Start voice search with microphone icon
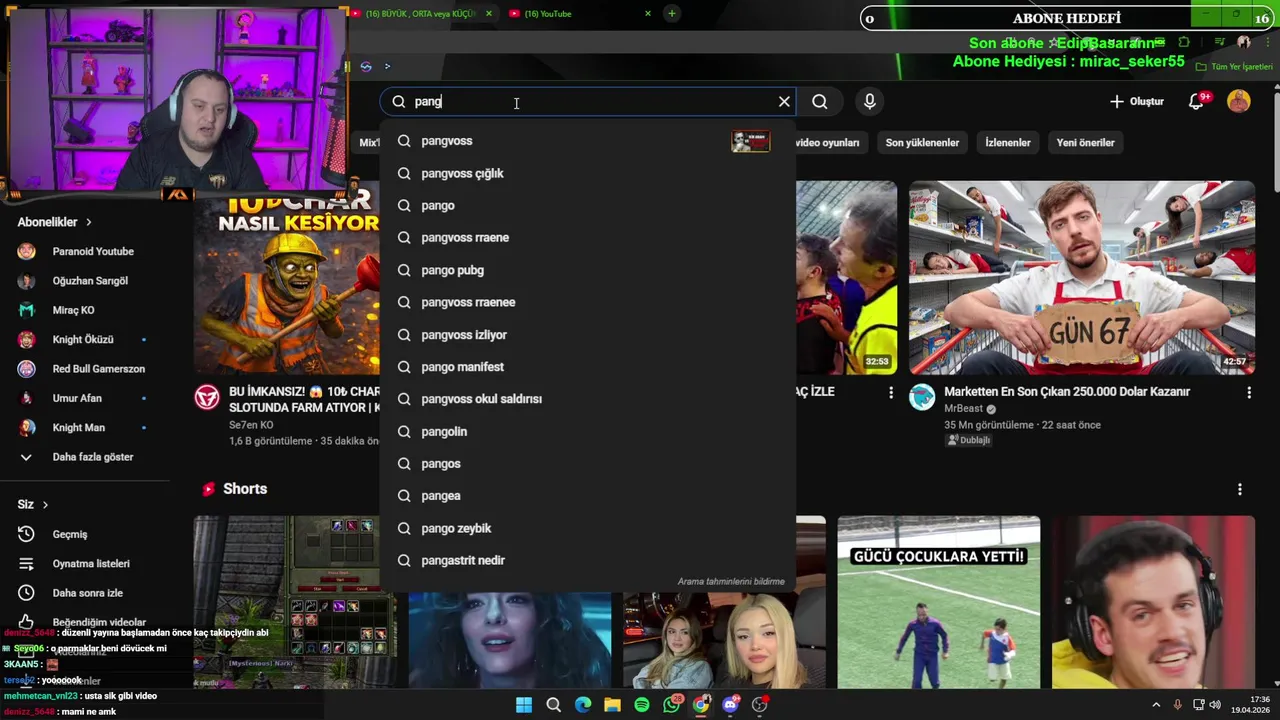The width and height of the screenshot is (1280, 720). 870,101
